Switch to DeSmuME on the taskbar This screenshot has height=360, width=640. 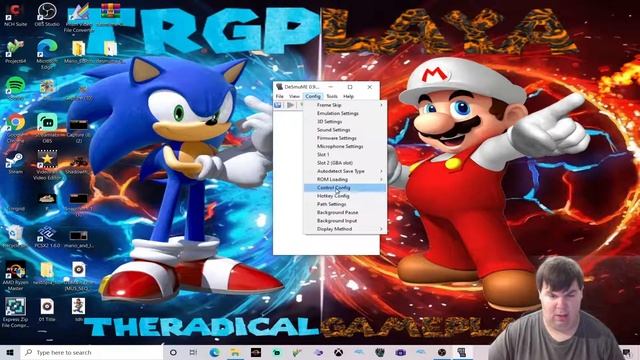462,352
